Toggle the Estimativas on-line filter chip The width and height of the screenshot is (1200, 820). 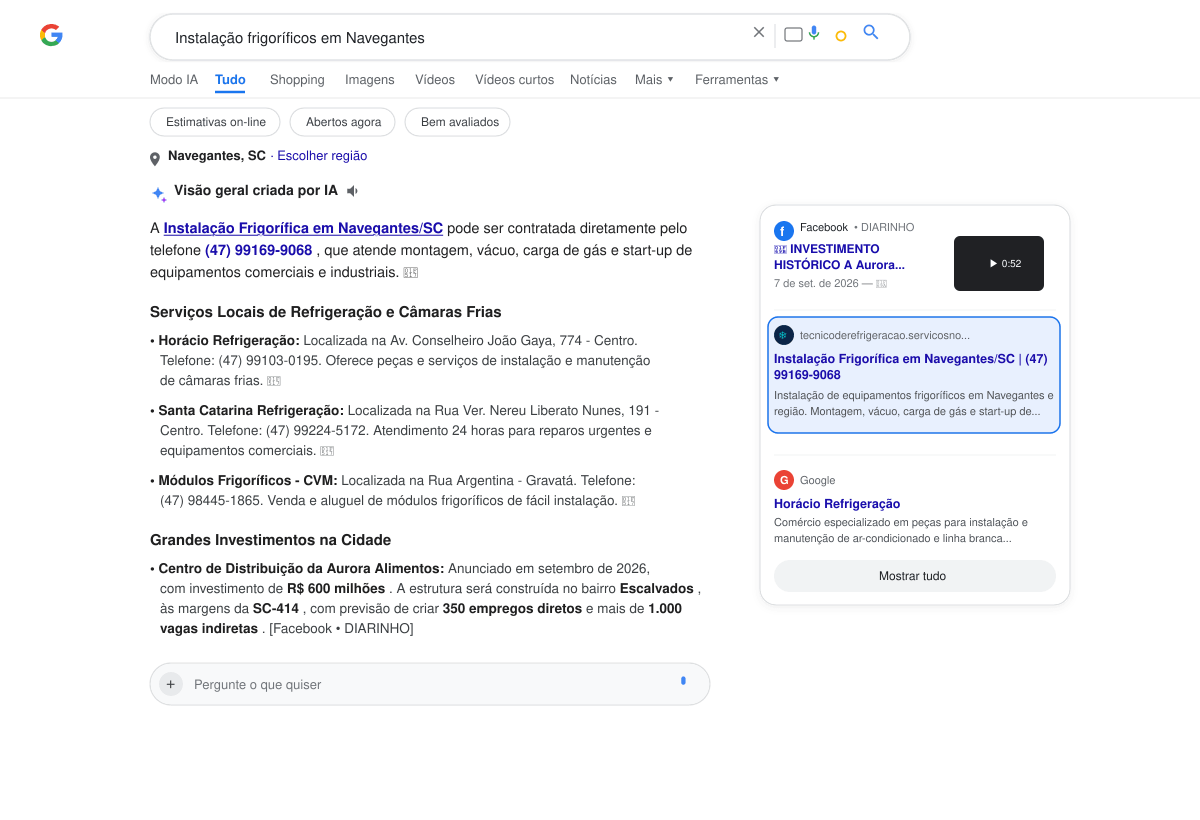click(x=216, y=122)
